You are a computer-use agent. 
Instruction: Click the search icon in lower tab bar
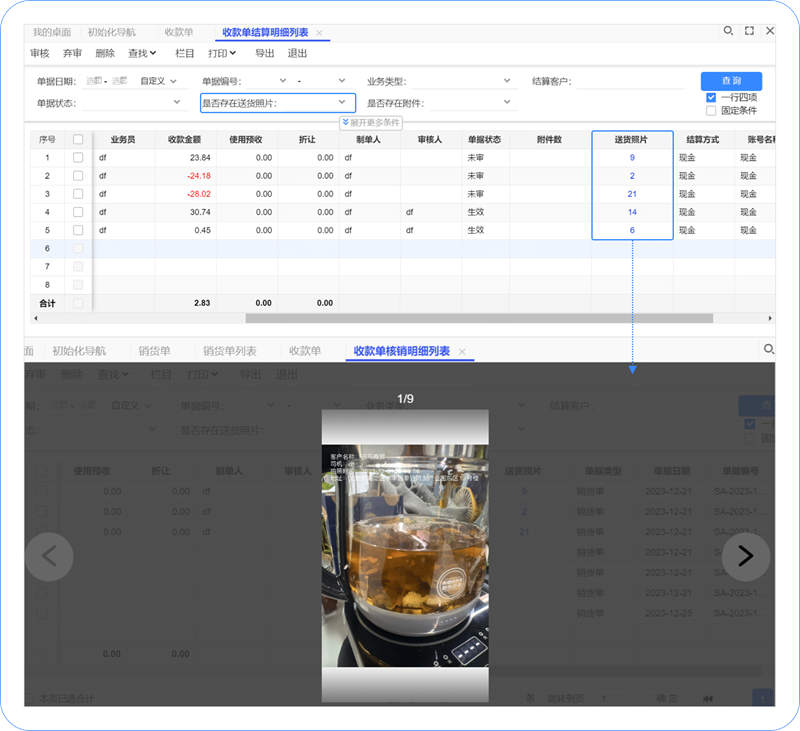[x=768, y=350]
